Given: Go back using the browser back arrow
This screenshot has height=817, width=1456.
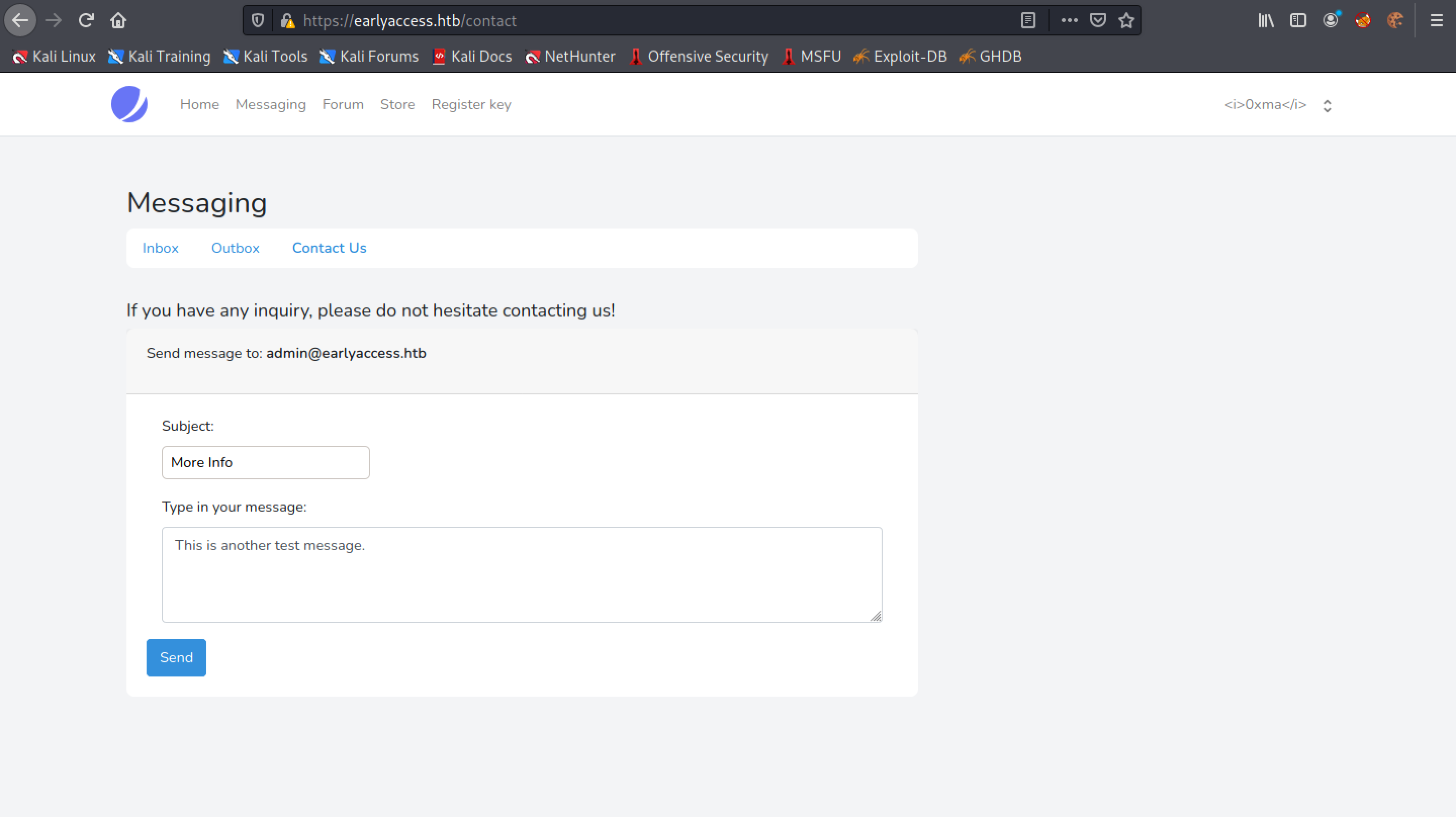Looking at the screenshot, I should pyautogui.click(x=20, y=21).
